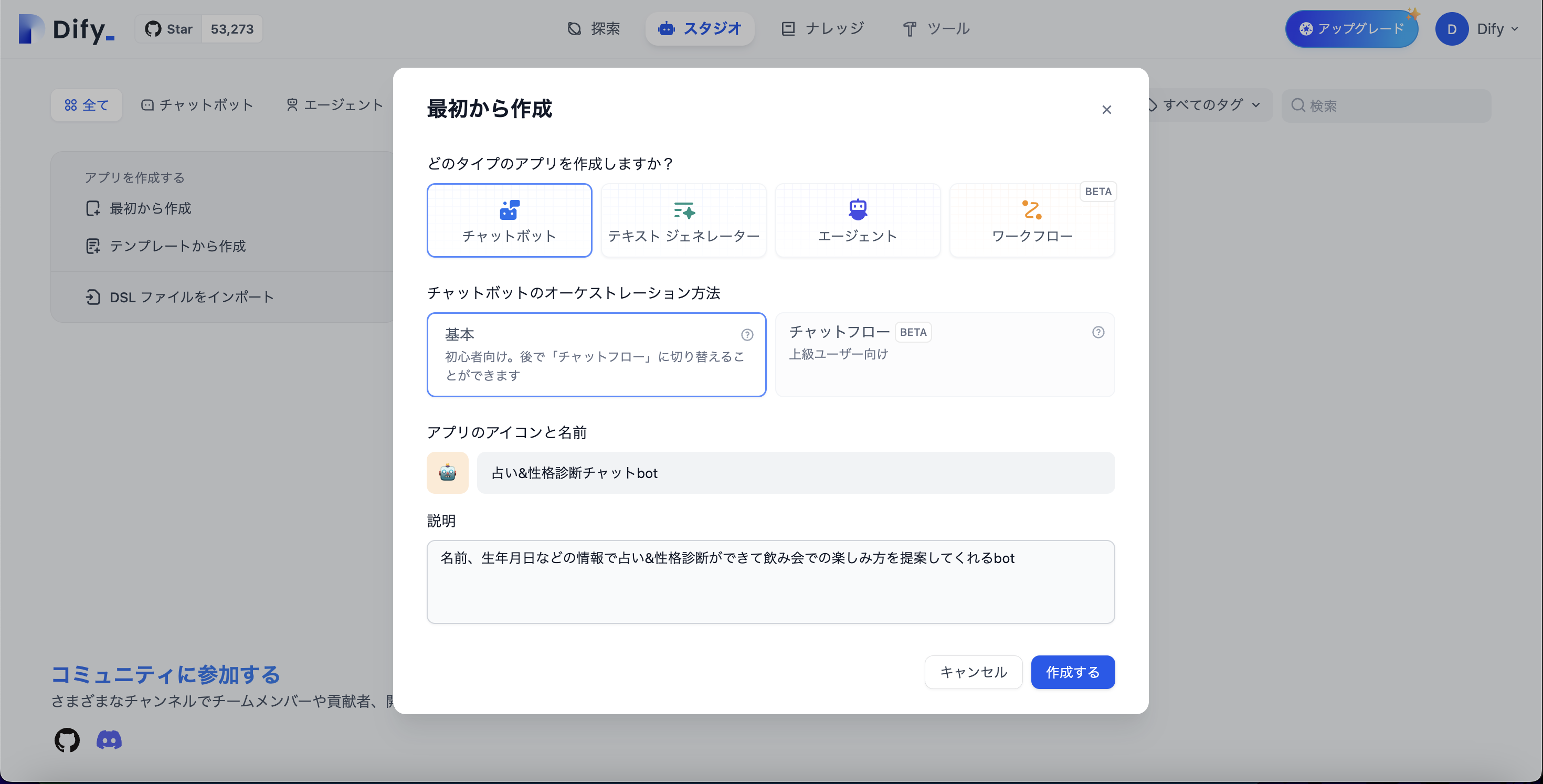Click the GitHub icon in the footer
1543x784 pixels.
pos(67,740)
